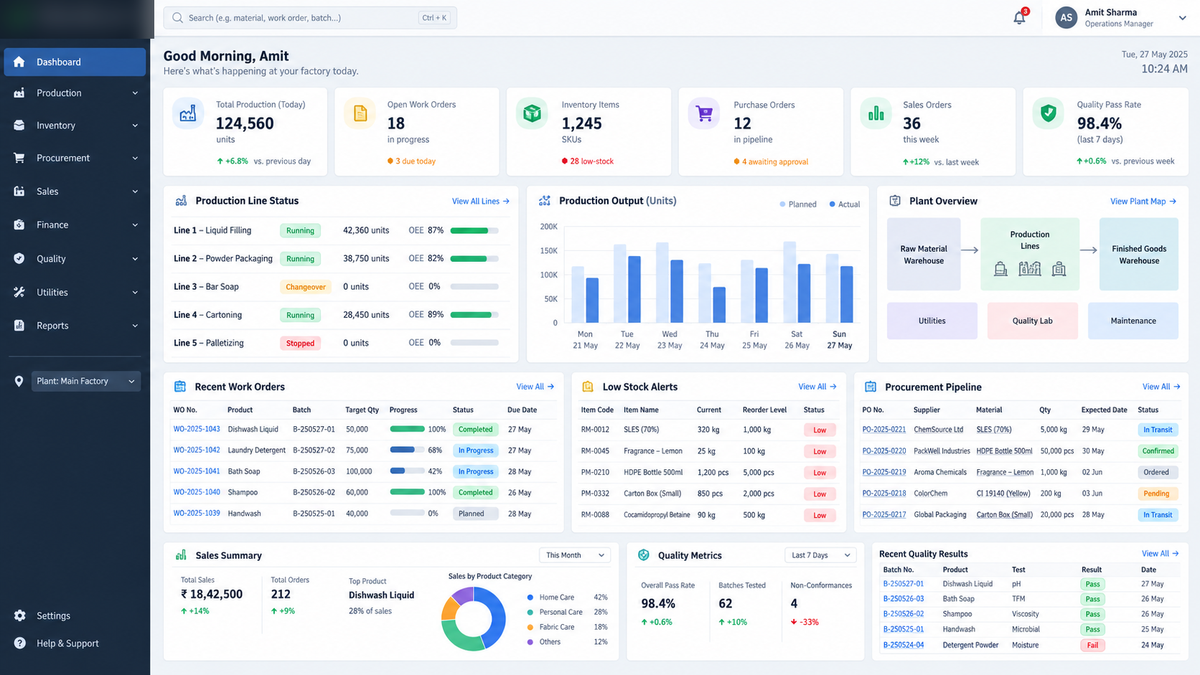Click the AS user avatar
This screenshot has width=1200, height=675.
pyautogui.click(x=1066, y=18)
